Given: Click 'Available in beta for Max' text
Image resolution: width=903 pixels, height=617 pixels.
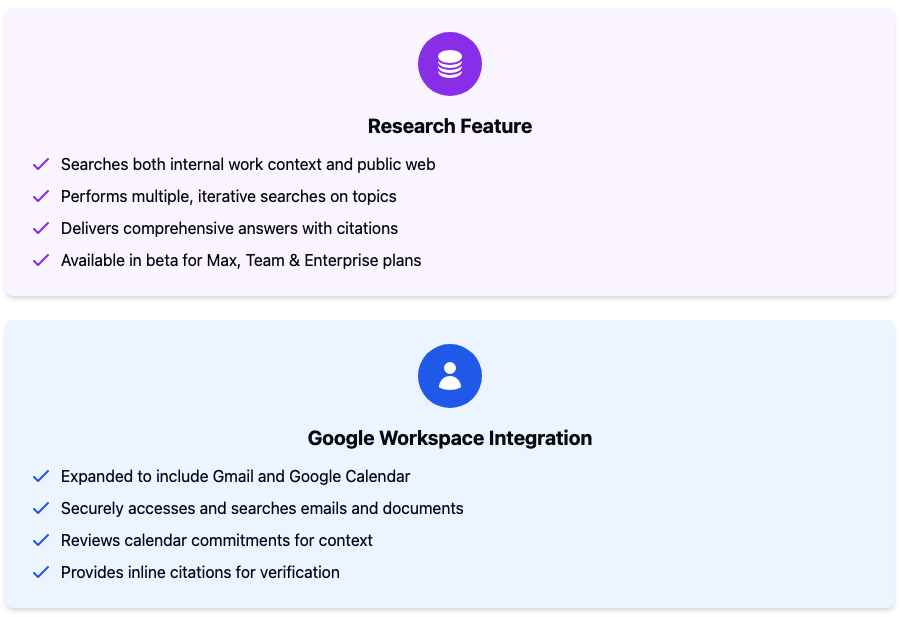Looking at the screenshot, I should tap(150, 260).
